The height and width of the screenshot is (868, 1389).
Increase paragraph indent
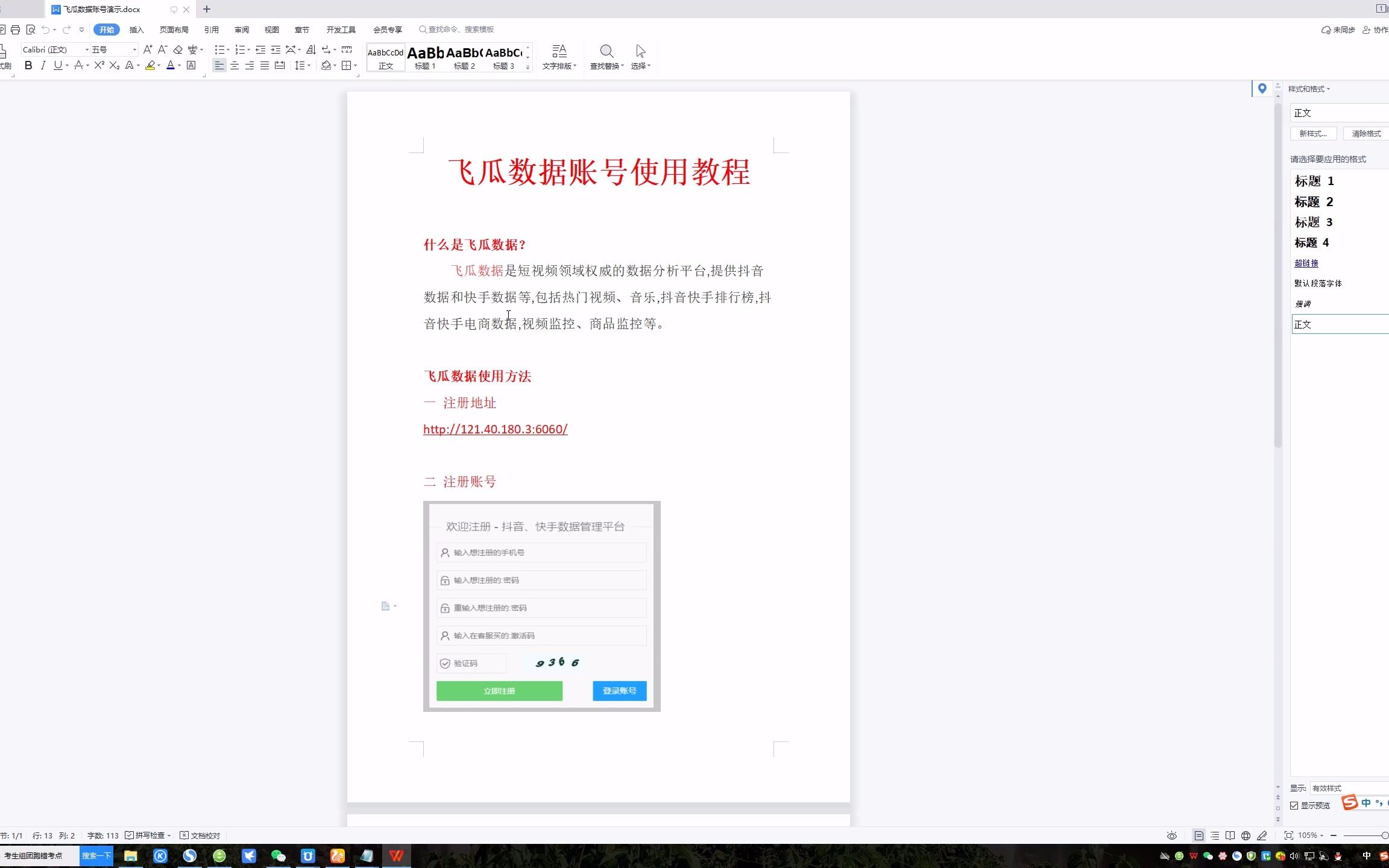[276, 49]
